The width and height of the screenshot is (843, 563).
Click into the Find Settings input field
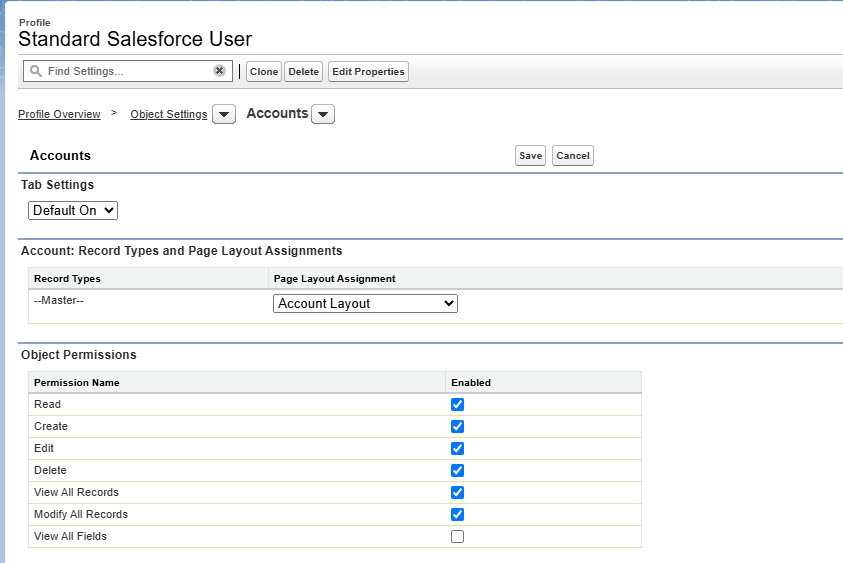125,71
